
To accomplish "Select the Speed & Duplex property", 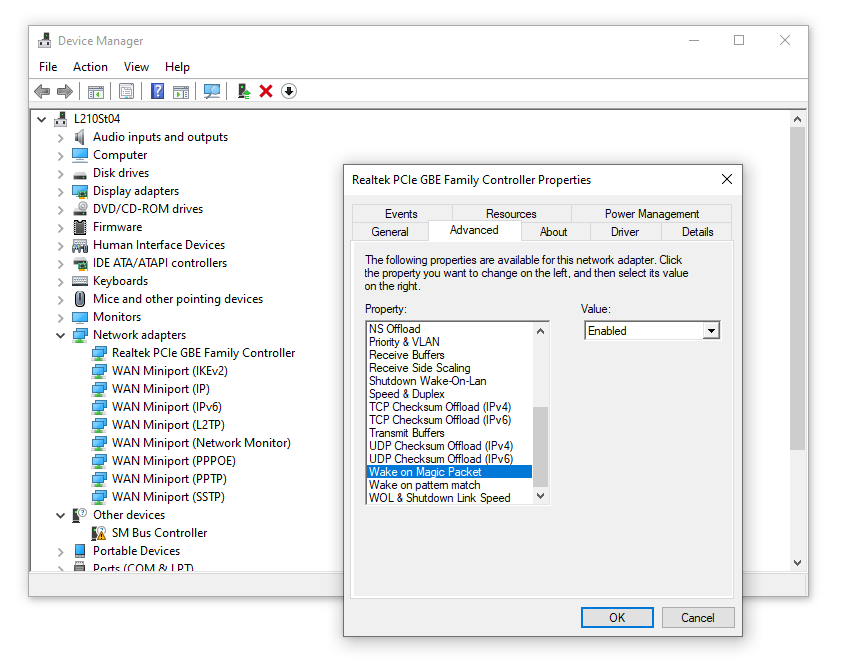I will point(450,394).
